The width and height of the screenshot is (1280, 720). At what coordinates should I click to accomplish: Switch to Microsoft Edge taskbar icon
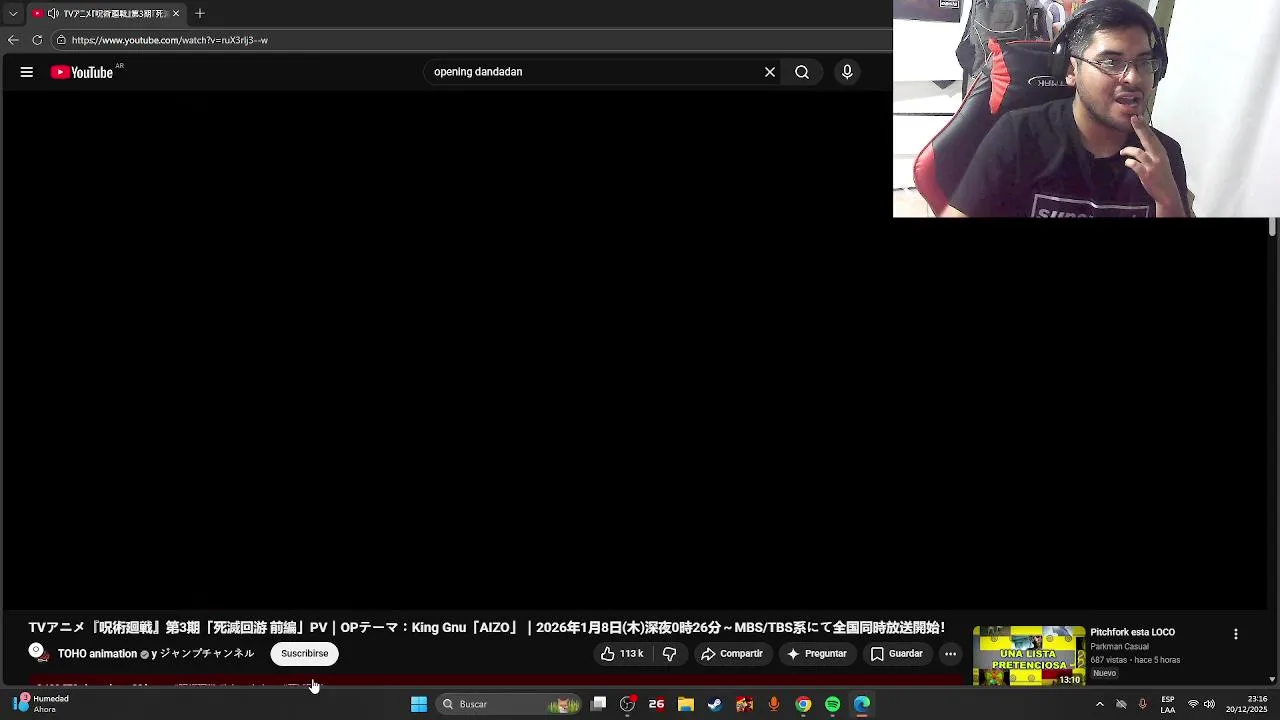pos(862,704)
